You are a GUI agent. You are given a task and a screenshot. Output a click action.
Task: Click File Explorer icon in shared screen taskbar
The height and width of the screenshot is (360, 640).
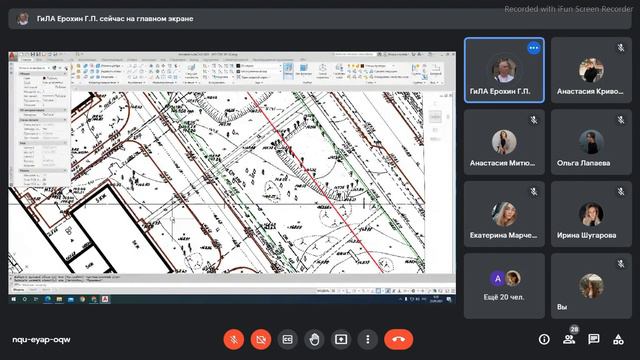point(59,299)
